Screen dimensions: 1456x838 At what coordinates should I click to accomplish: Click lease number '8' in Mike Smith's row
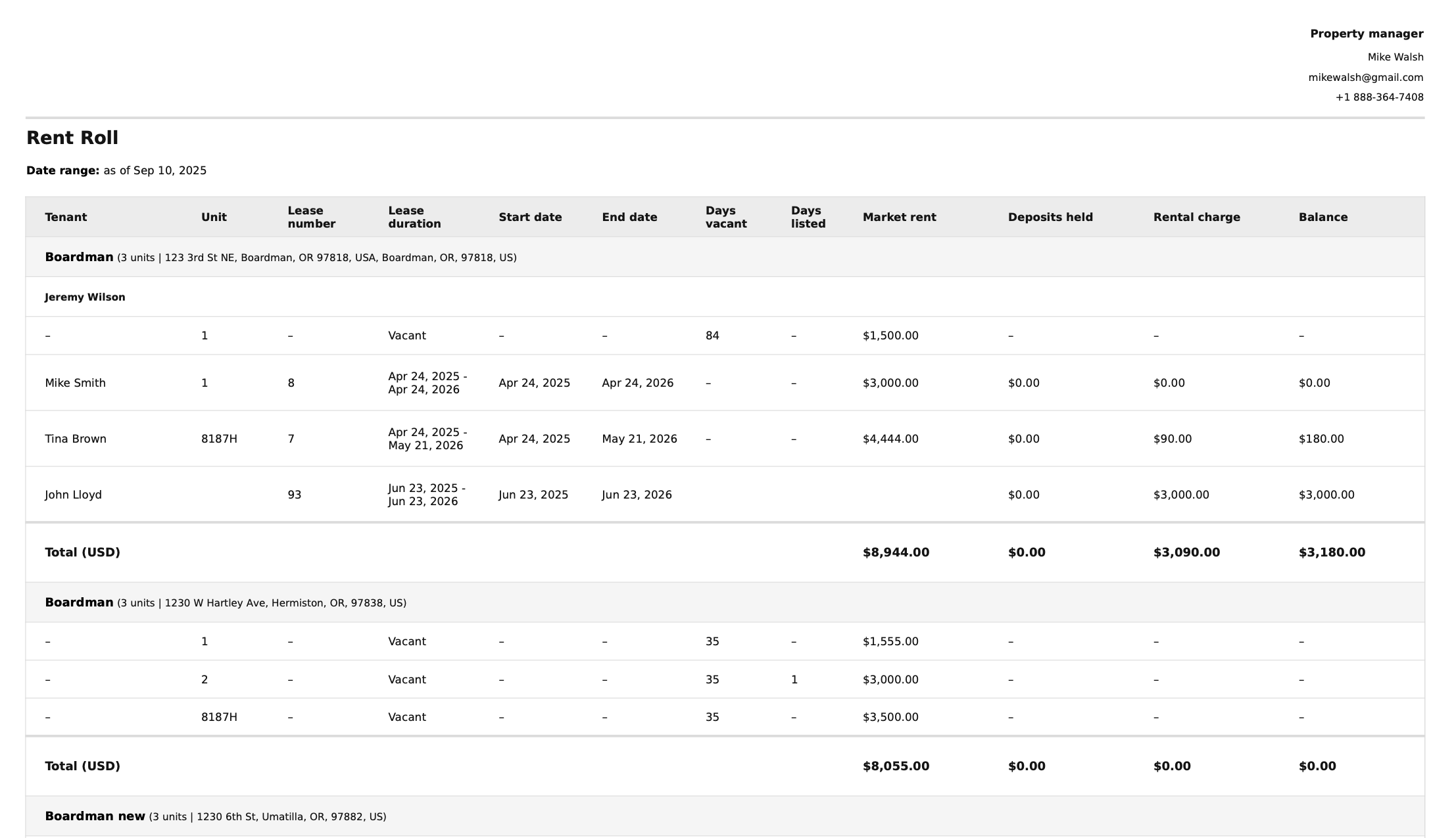[x=291, y=383]
